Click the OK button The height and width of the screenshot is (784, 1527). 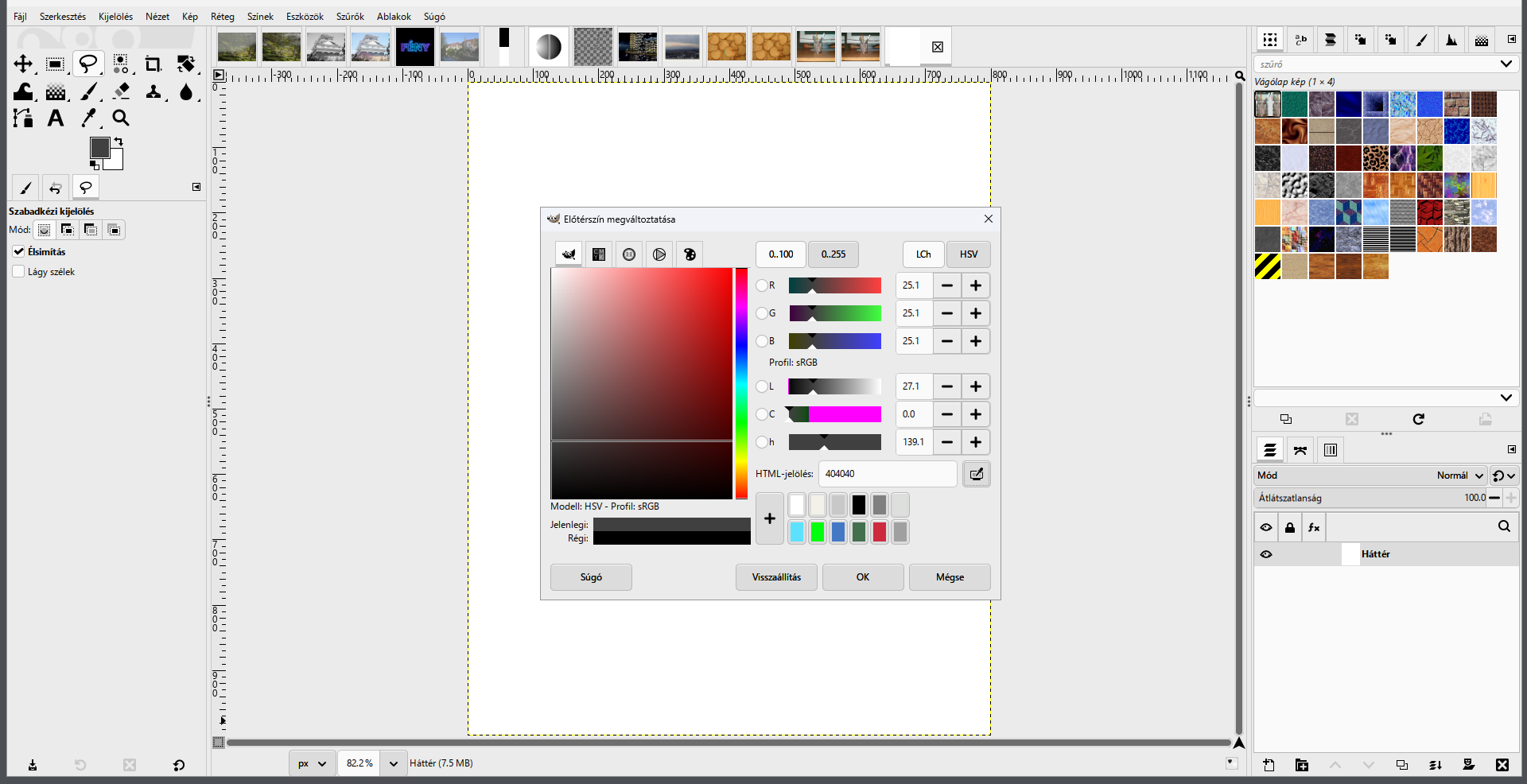[x=863, y=577]
